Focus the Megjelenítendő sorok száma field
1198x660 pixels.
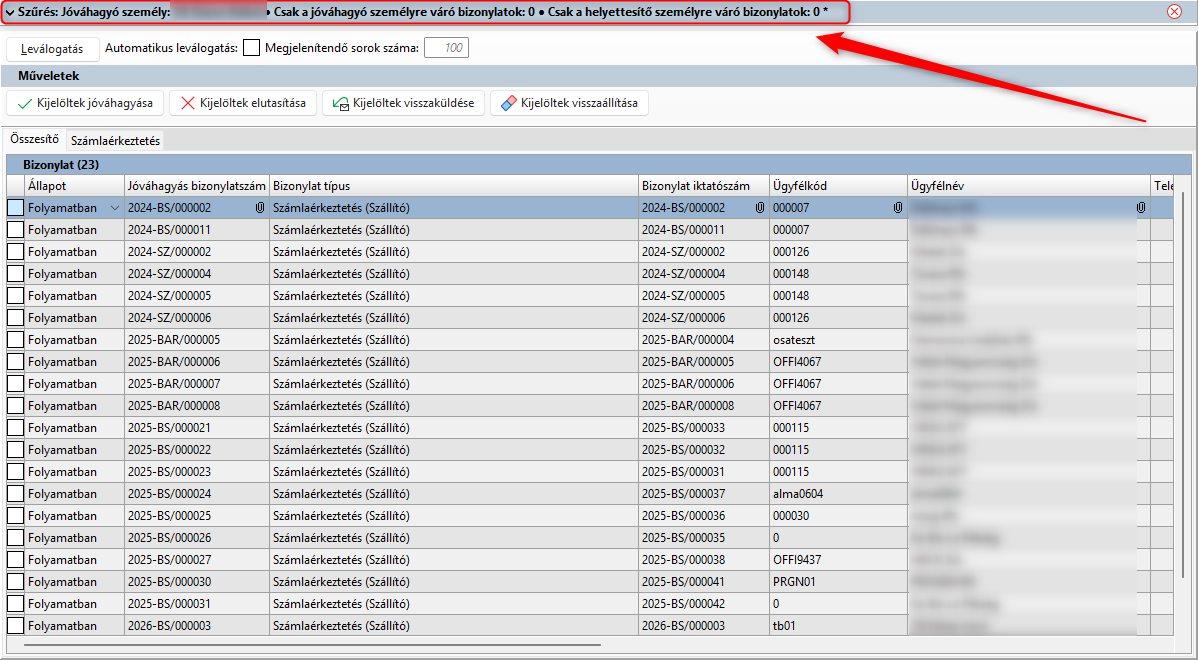click(446, 48)
